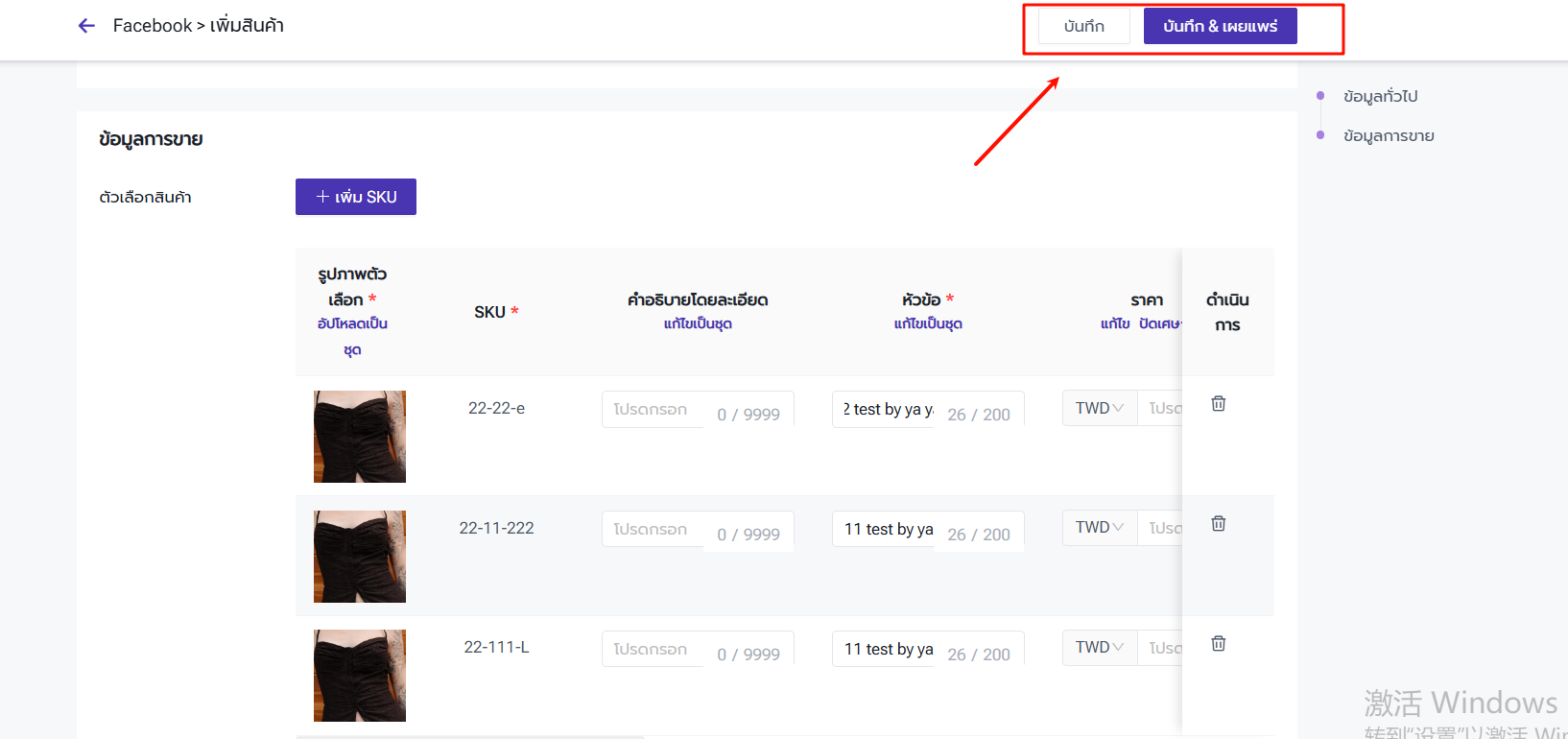1568x739 pixels.
Task: Delete the 22-11-222 SKU row
Action: pos(1218,524)
